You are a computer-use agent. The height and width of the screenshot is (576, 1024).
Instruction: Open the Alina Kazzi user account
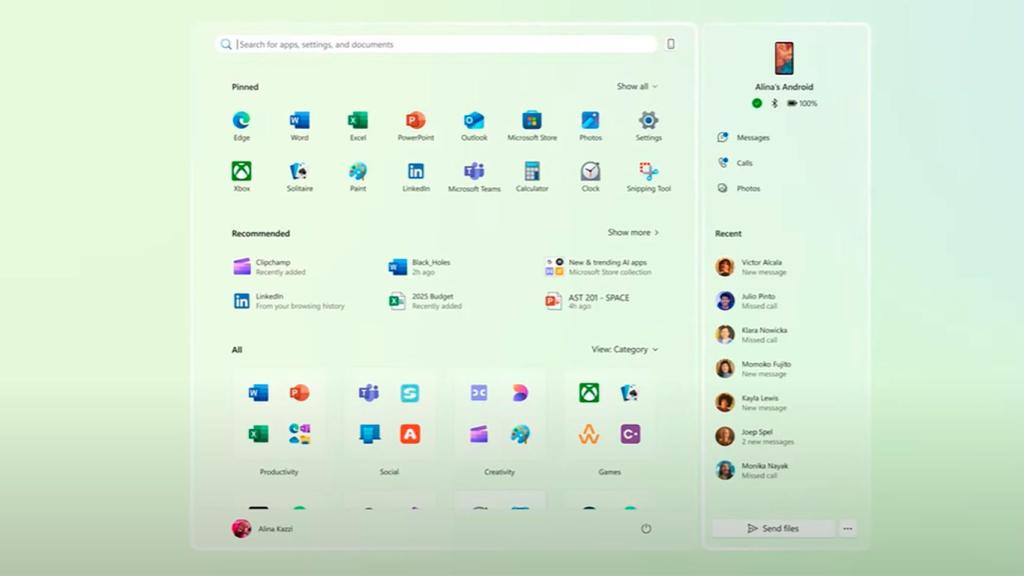point(263,528)
